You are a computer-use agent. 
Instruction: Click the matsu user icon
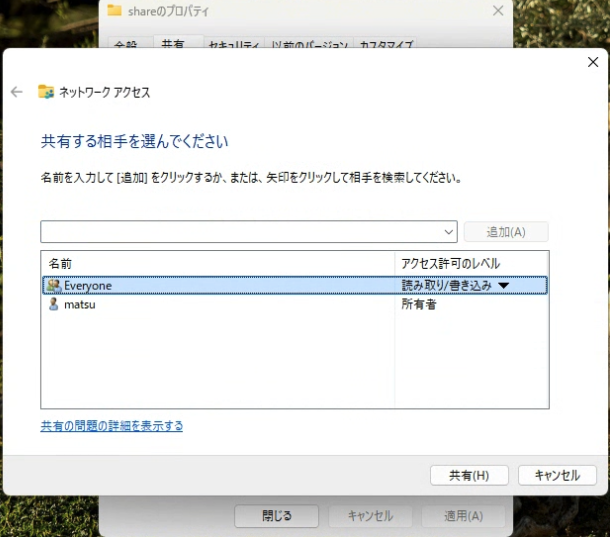[x=54, y=304]
